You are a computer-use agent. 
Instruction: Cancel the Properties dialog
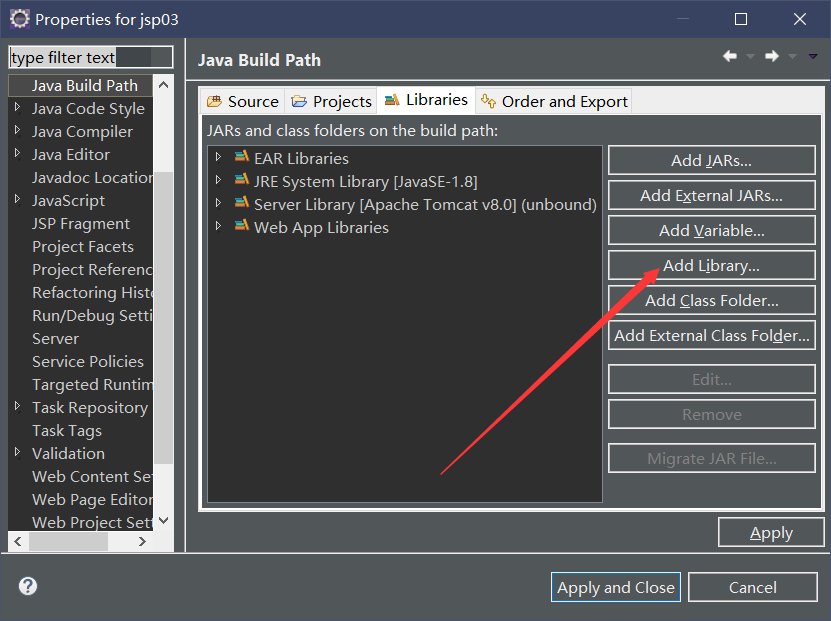click(x=753, y=587)
